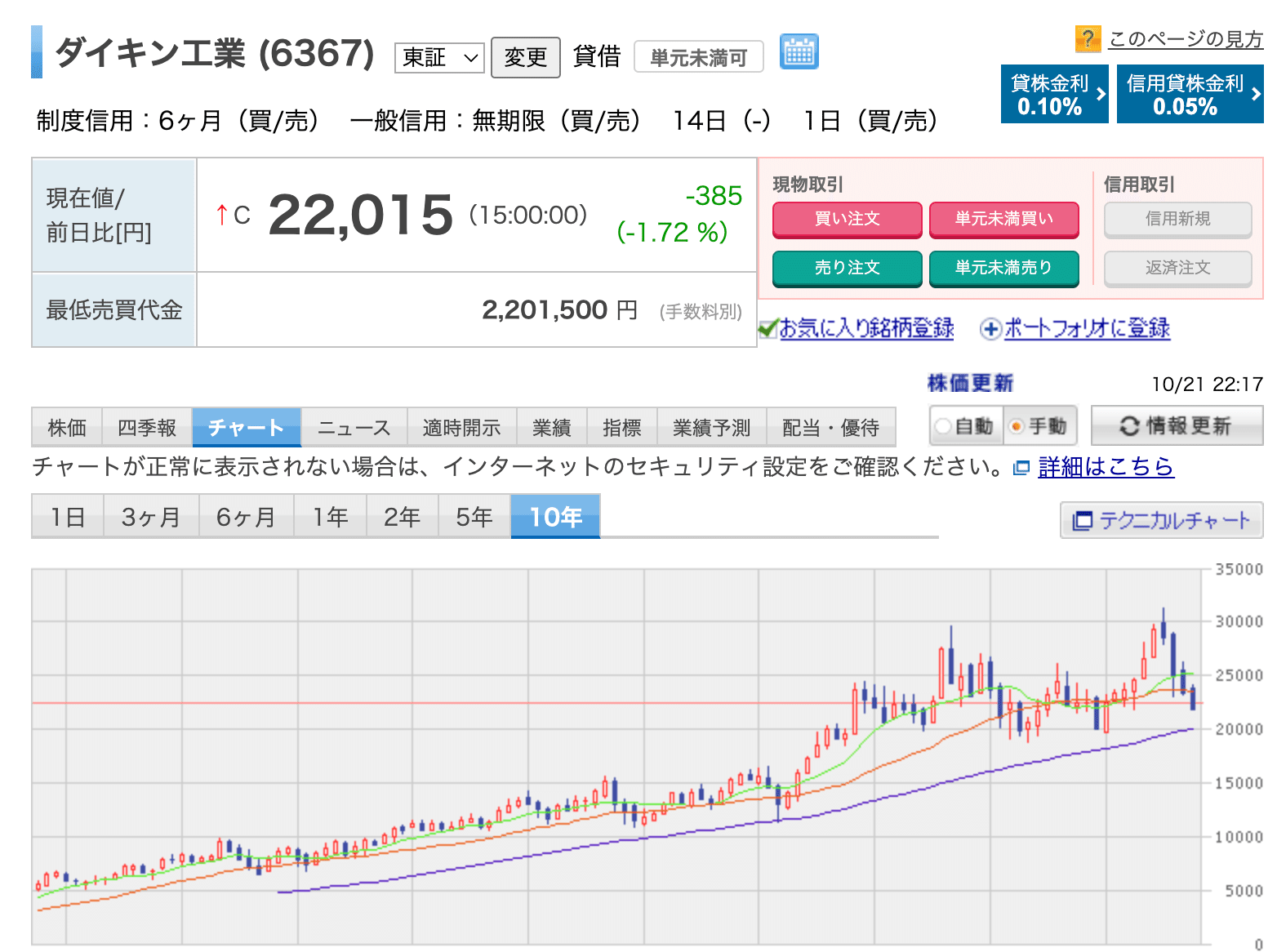This screenshot has height=952, width=1277.
Task: Expand the 信用貸株金利 0.05% panel
Action: click(1190, 94)
